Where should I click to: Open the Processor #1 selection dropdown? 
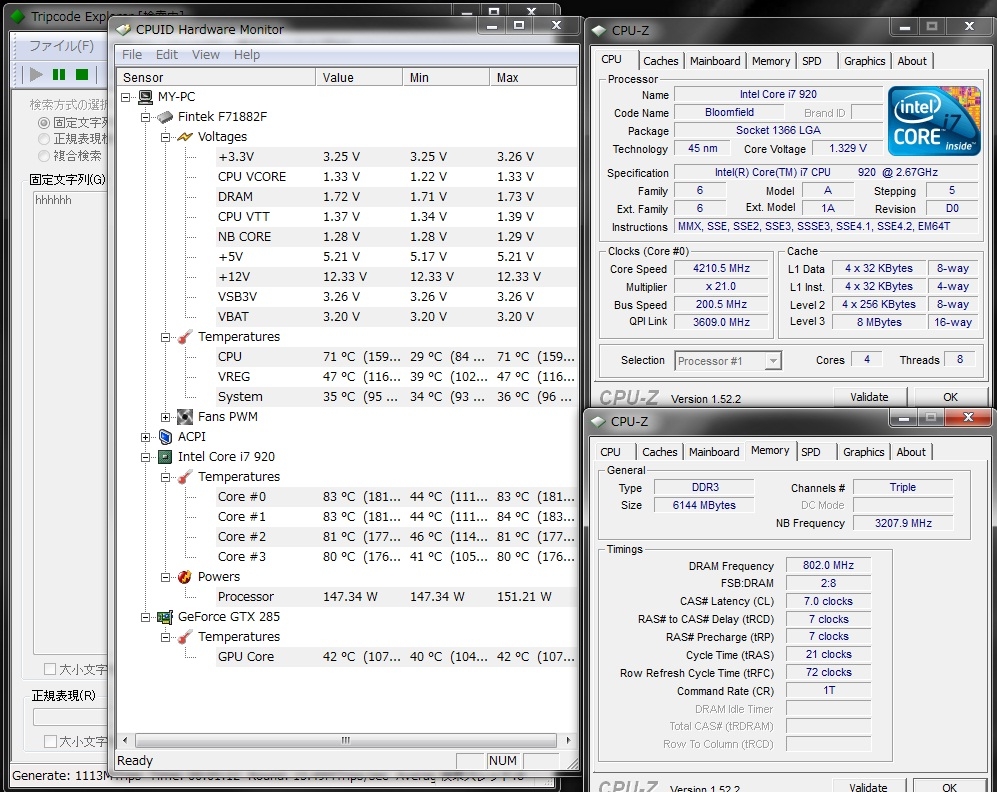tap(773, 361)
